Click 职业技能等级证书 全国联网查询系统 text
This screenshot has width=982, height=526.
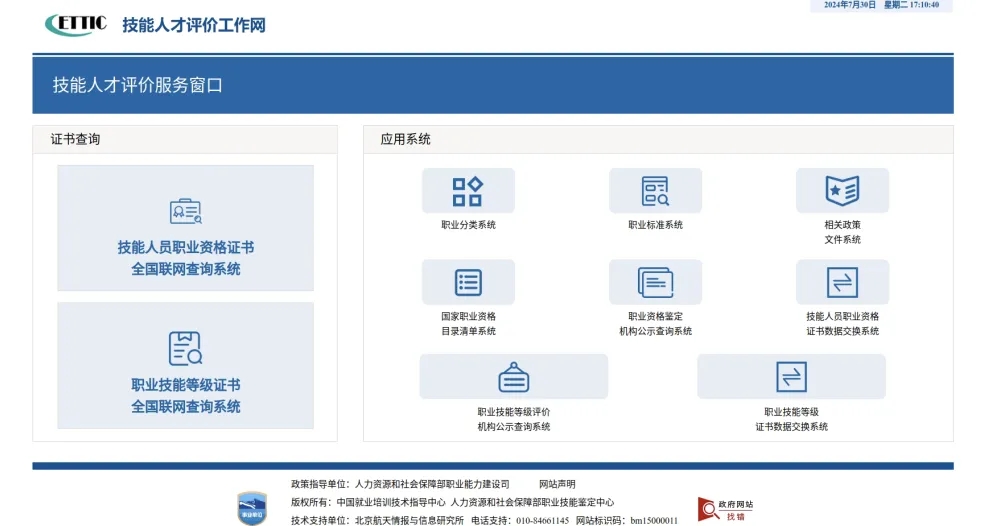coord(185,395)
